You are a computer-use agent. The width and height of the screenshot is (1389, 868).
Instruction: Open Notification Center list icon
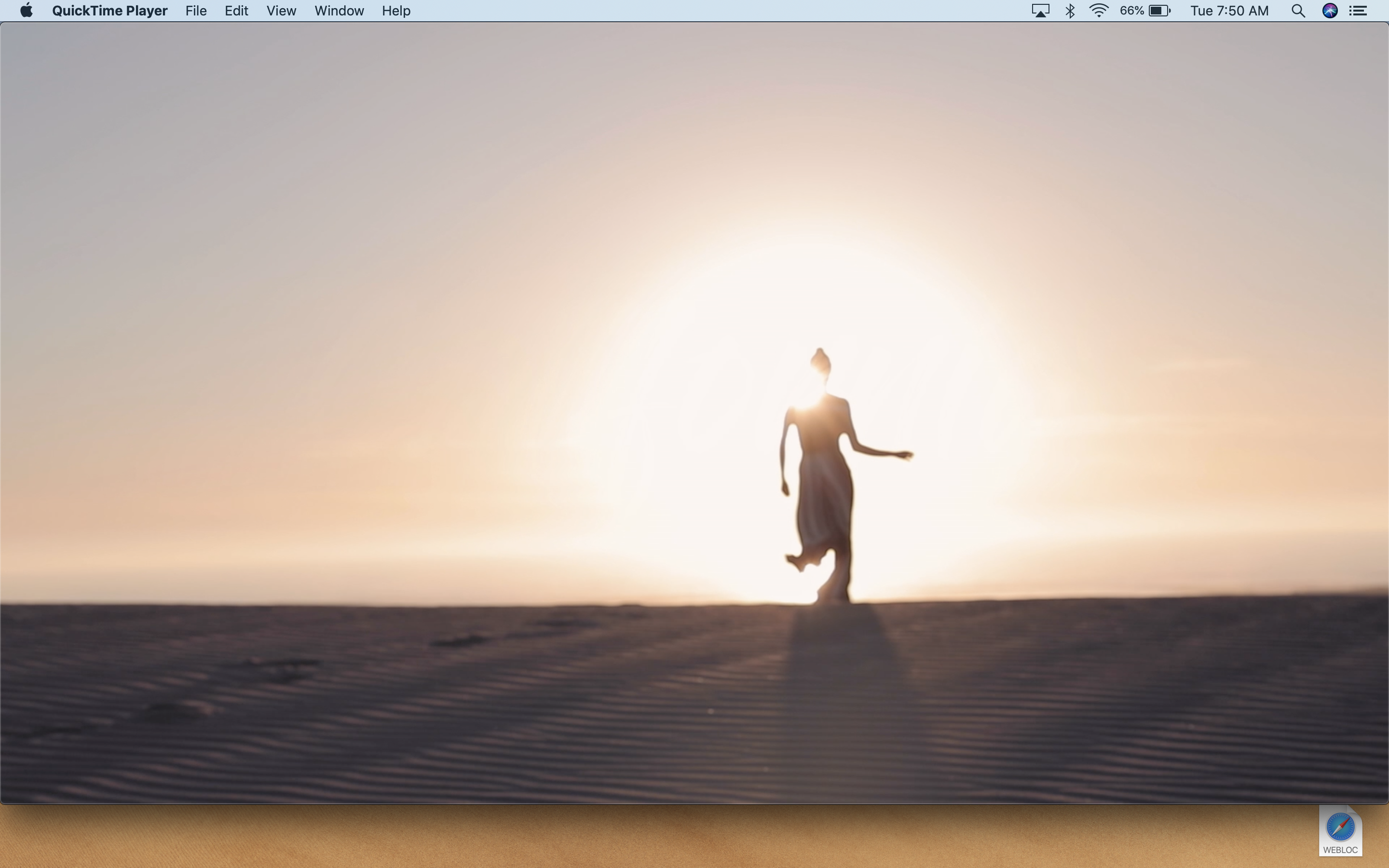click(1358, 11)
